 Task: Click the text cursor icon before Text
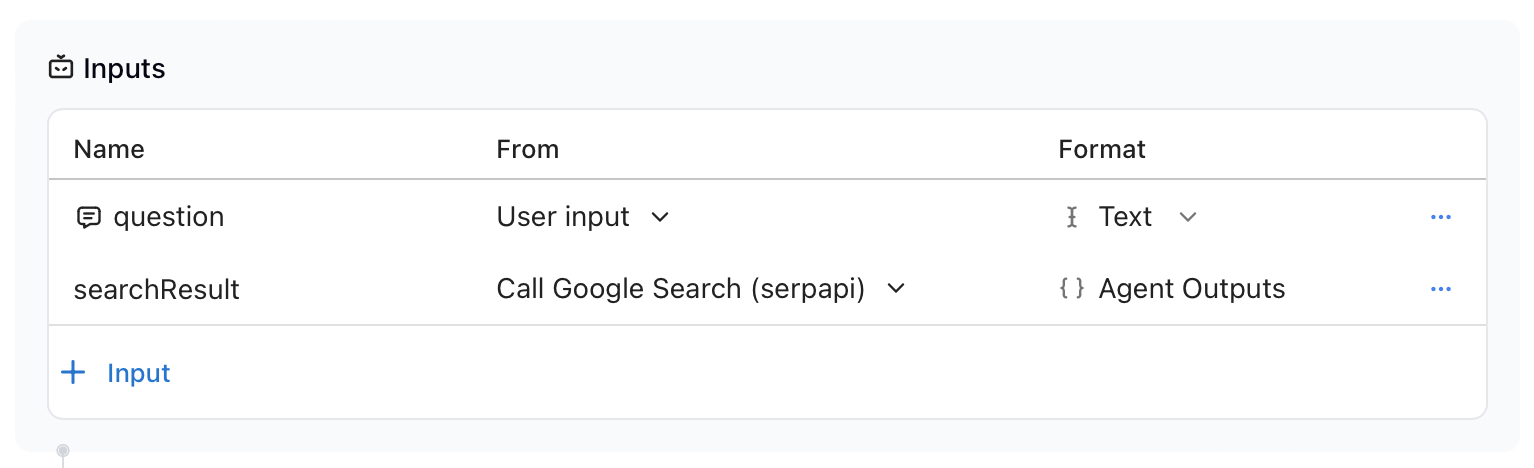1071,217
